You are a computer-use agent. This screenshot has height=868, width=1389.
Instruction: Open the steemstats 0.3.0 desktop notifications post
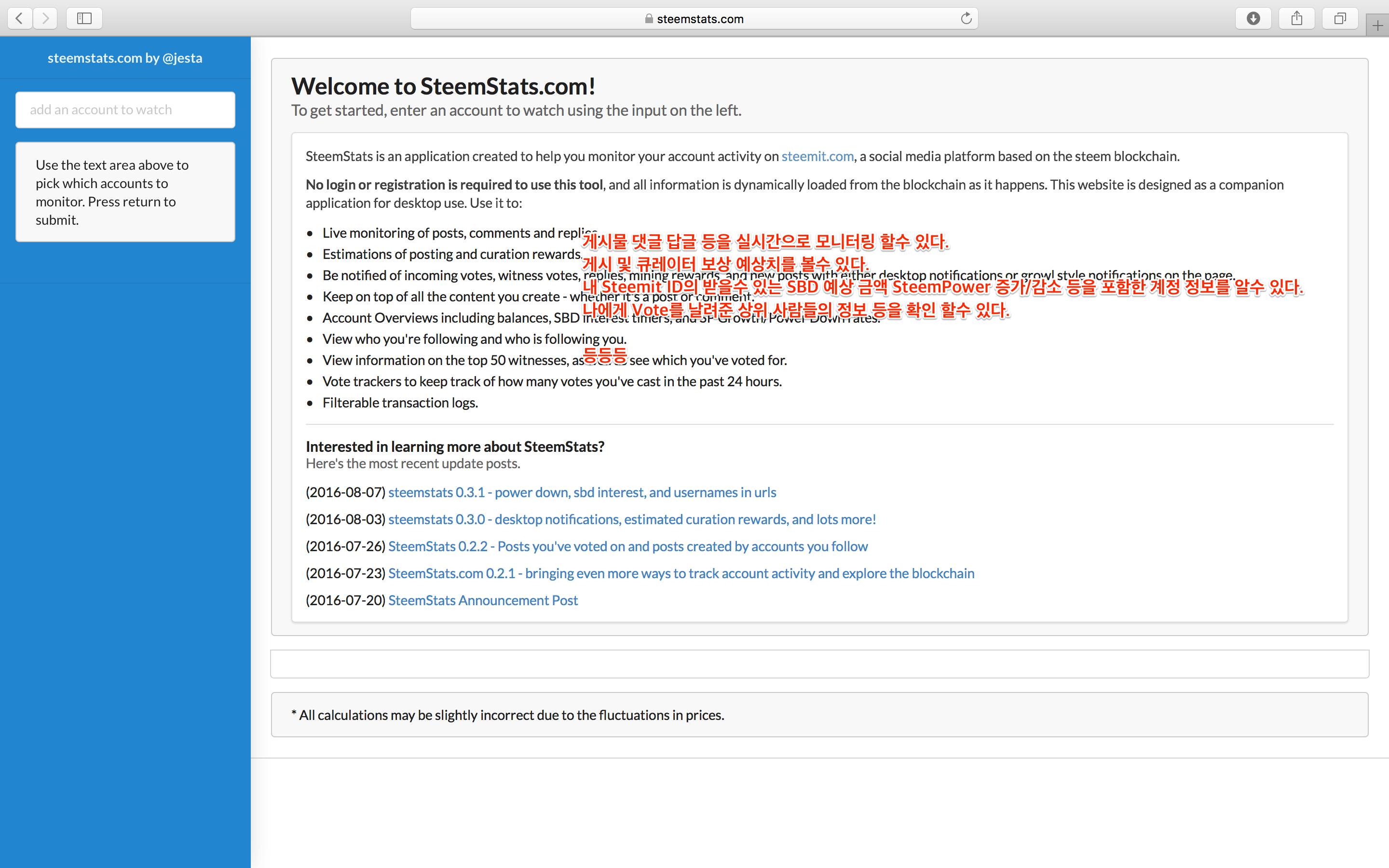coord(632,519)
